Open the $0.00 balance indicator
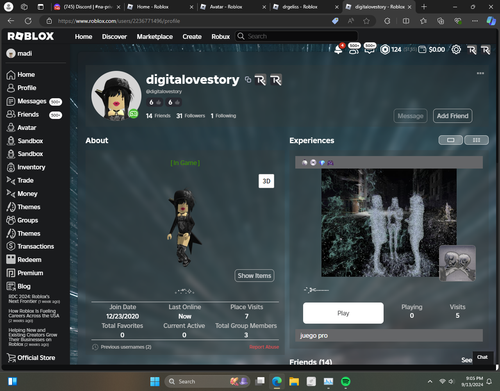Viewport: 500px width, 391px height. 432,50
